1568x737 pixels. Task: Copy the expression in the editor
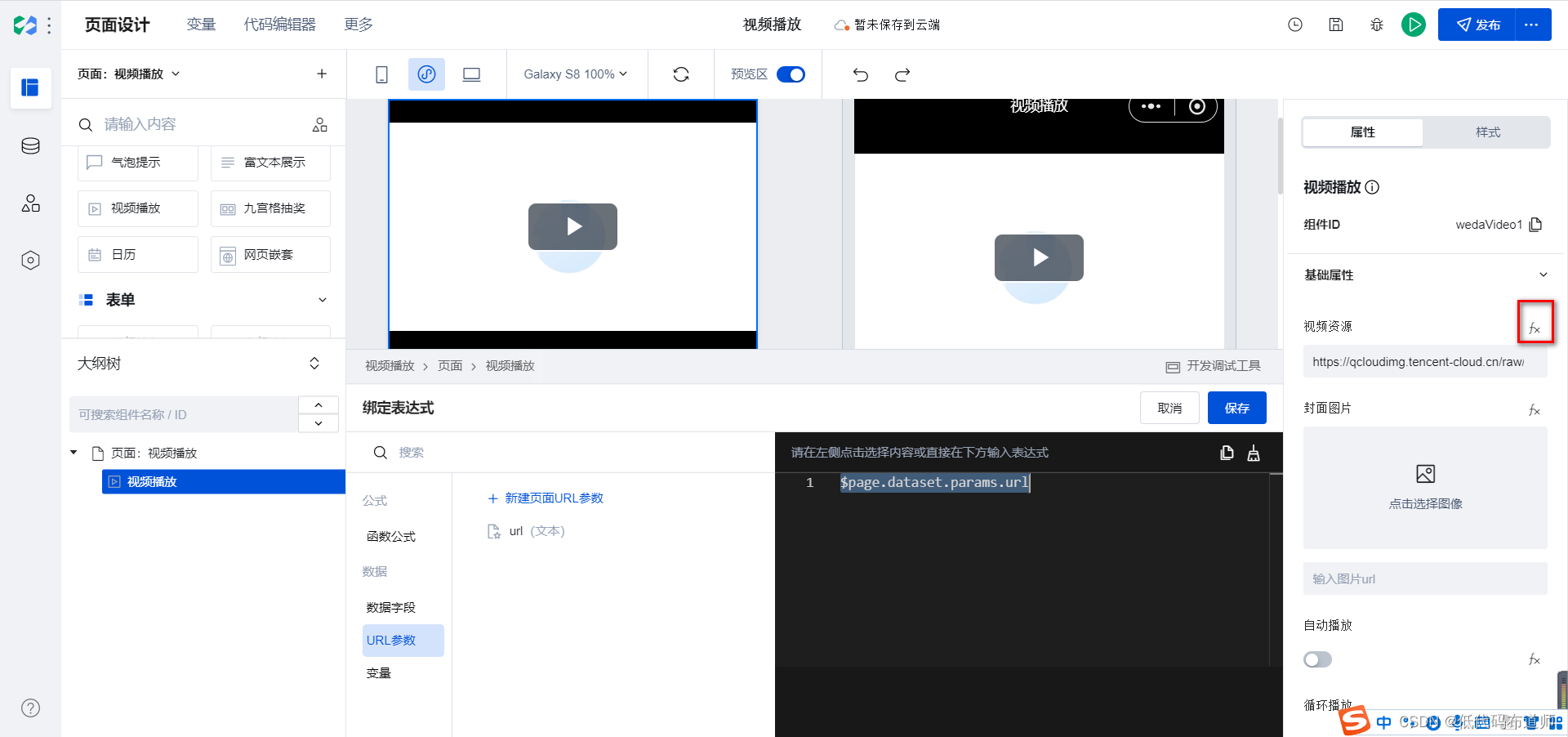click(x=1227, y=453)
